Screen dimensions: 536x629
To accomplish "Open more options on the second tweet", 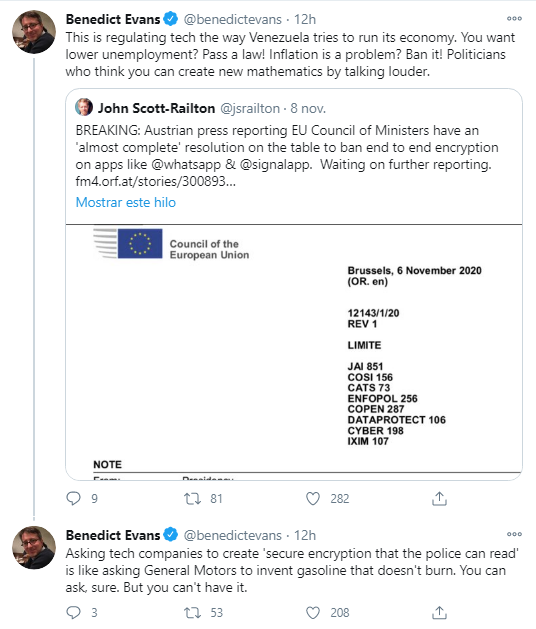I will click(x=514, y=534).
